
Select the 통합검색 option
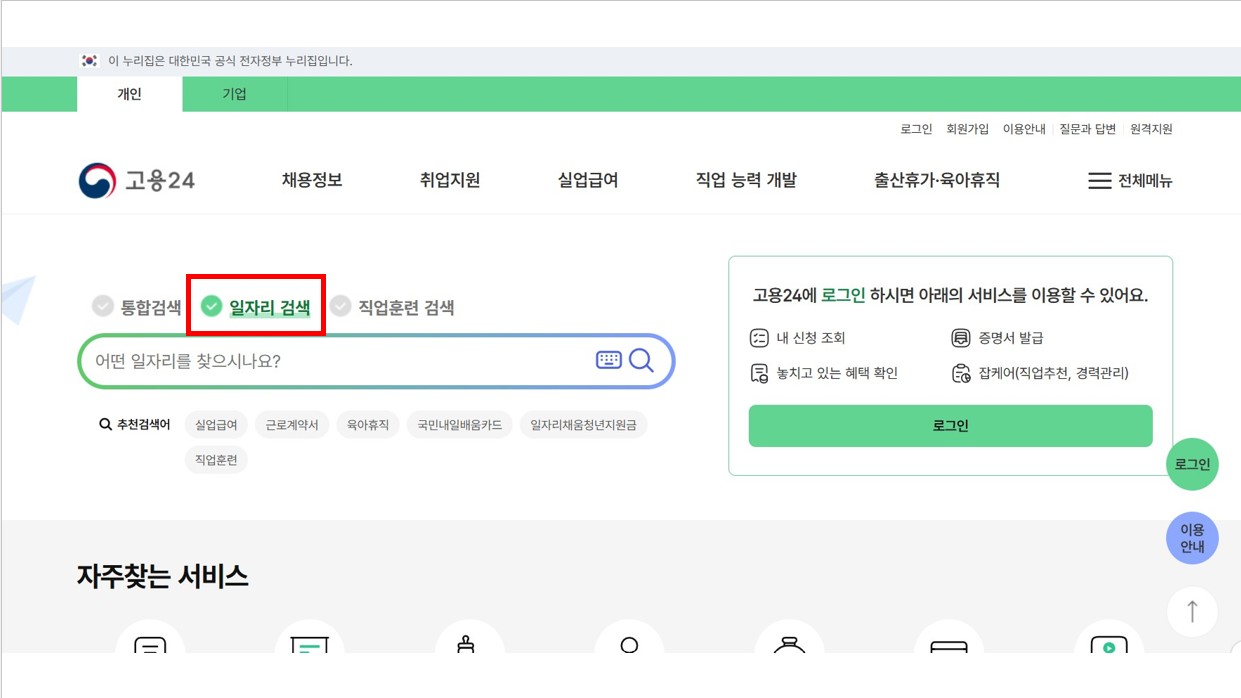pos(137,307)
